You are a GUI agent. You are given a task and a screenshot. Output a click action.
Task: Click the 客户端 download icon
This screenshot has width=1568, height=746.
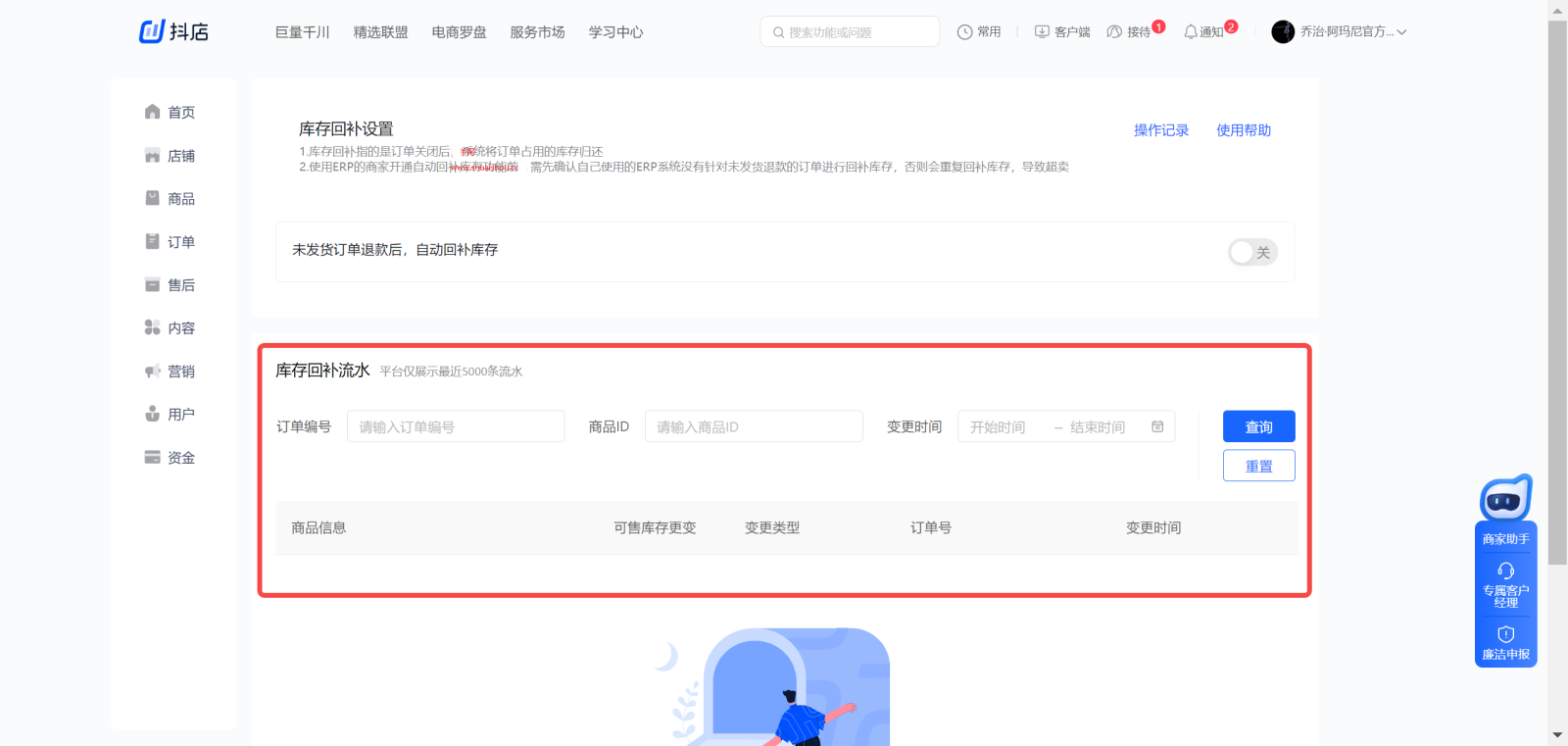tap(1042, 32)
